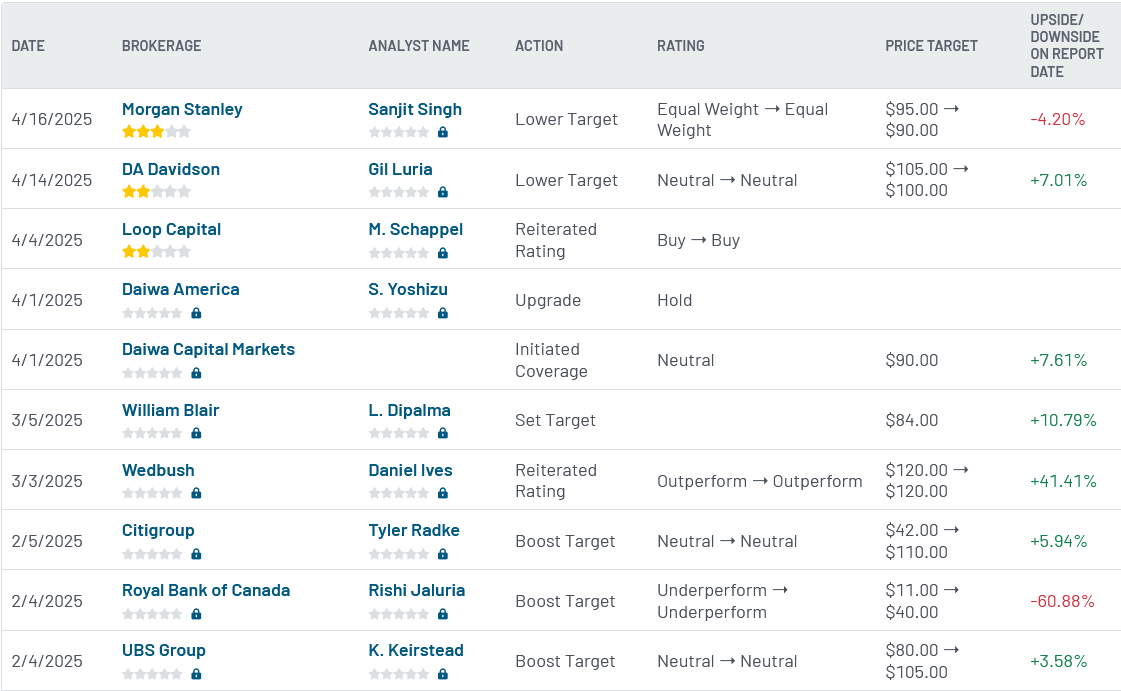Select the $84.00 price target
The width and height of the screenshot is (1121, 691).
[x=912, y=420]
